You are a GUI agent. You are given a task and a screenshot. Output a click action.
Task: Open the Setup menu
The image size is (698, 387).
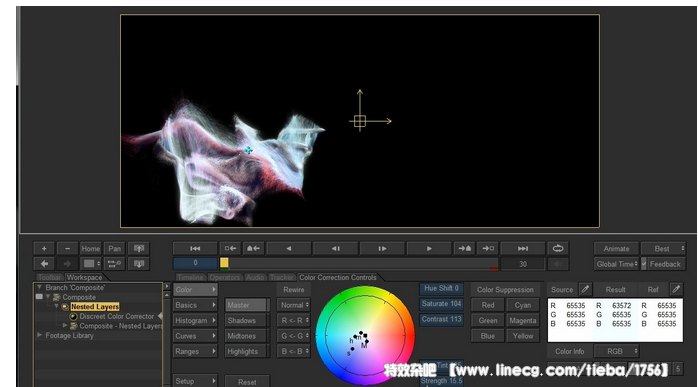click(x=195, y=381)
